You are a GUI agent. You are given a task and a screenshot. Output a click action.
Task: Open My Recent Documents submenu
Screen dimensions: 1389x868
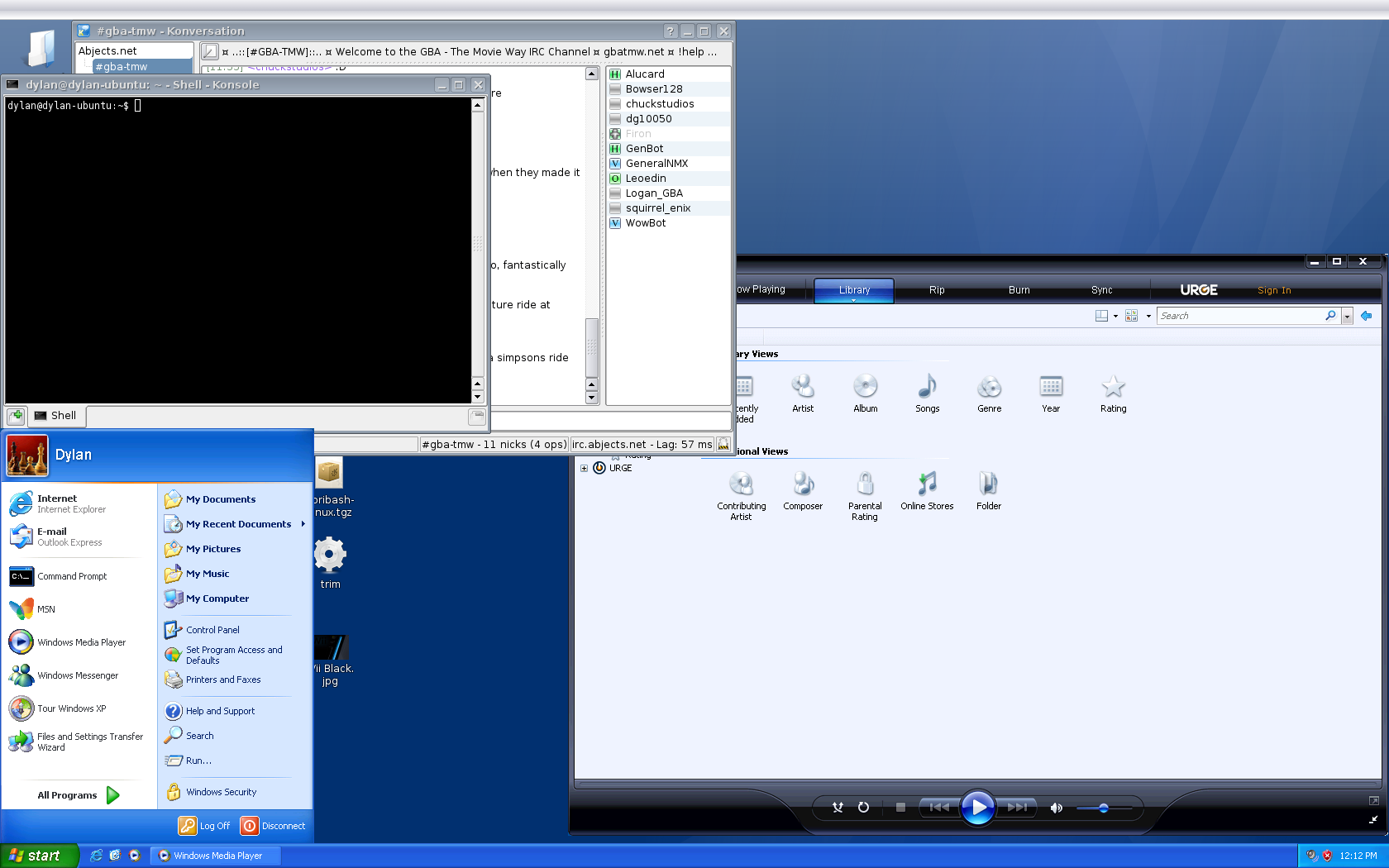238,524
